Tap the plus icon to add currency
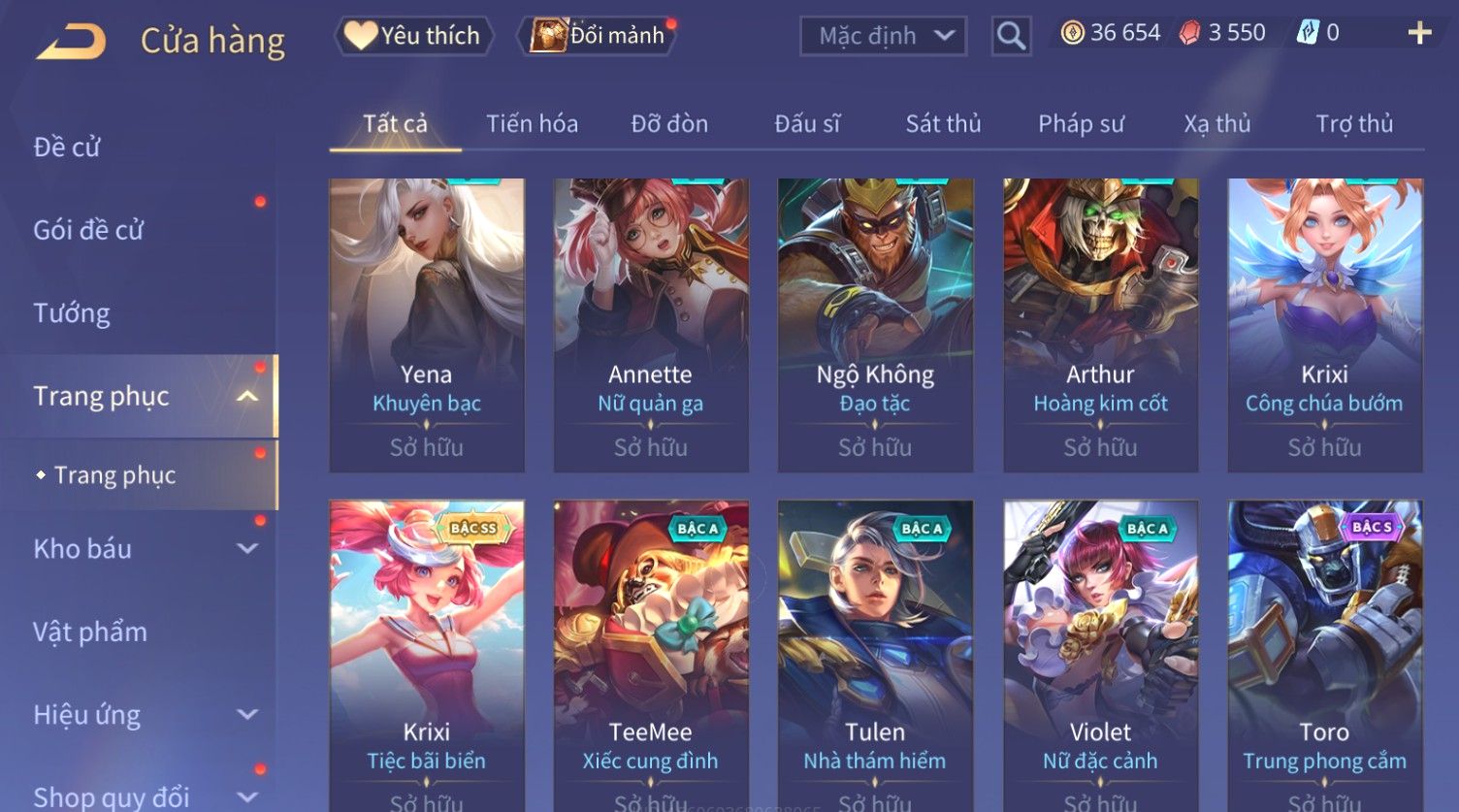1459x812 pixels. (1419, 33)
